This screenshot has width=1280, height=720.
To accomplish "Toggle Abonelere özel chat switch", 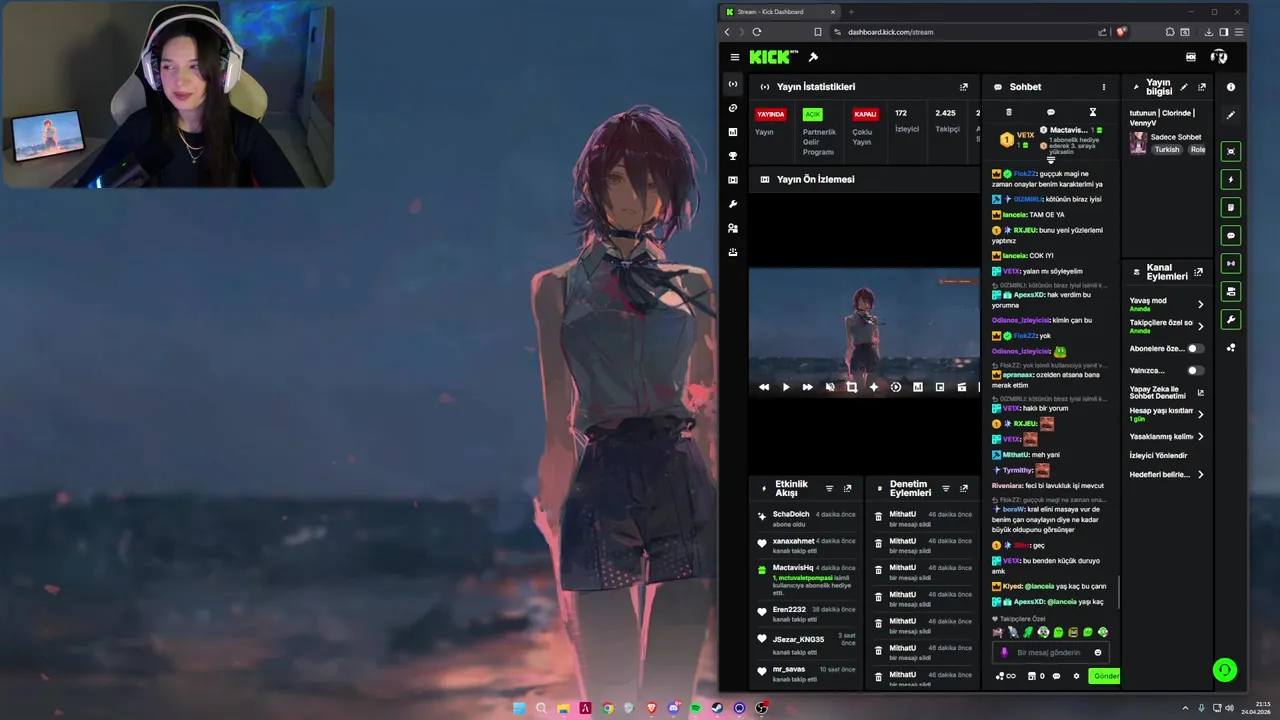I will point(1195,349).
